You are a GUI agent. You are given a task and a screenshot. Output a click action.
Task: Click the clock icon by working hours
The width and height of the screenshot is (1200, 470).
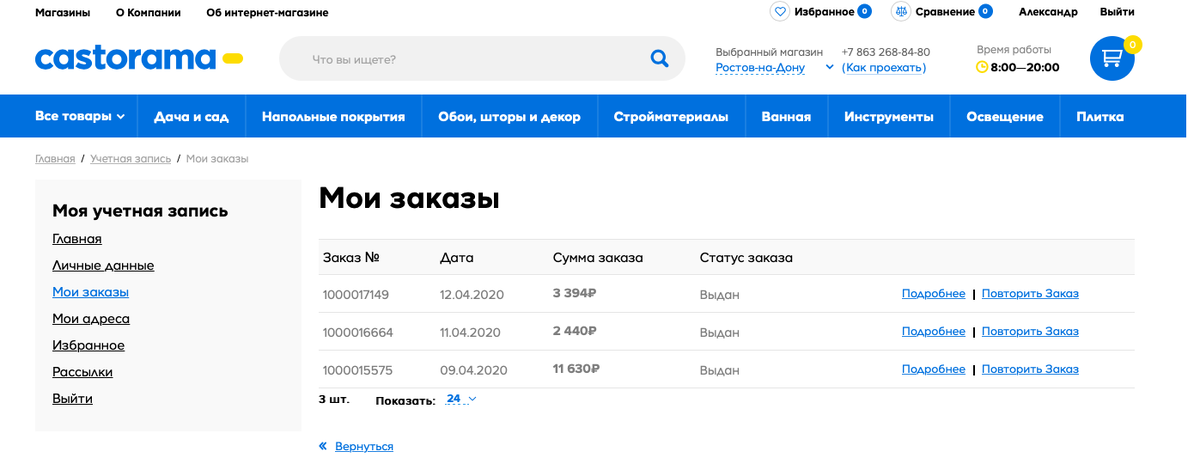point(982,67)
